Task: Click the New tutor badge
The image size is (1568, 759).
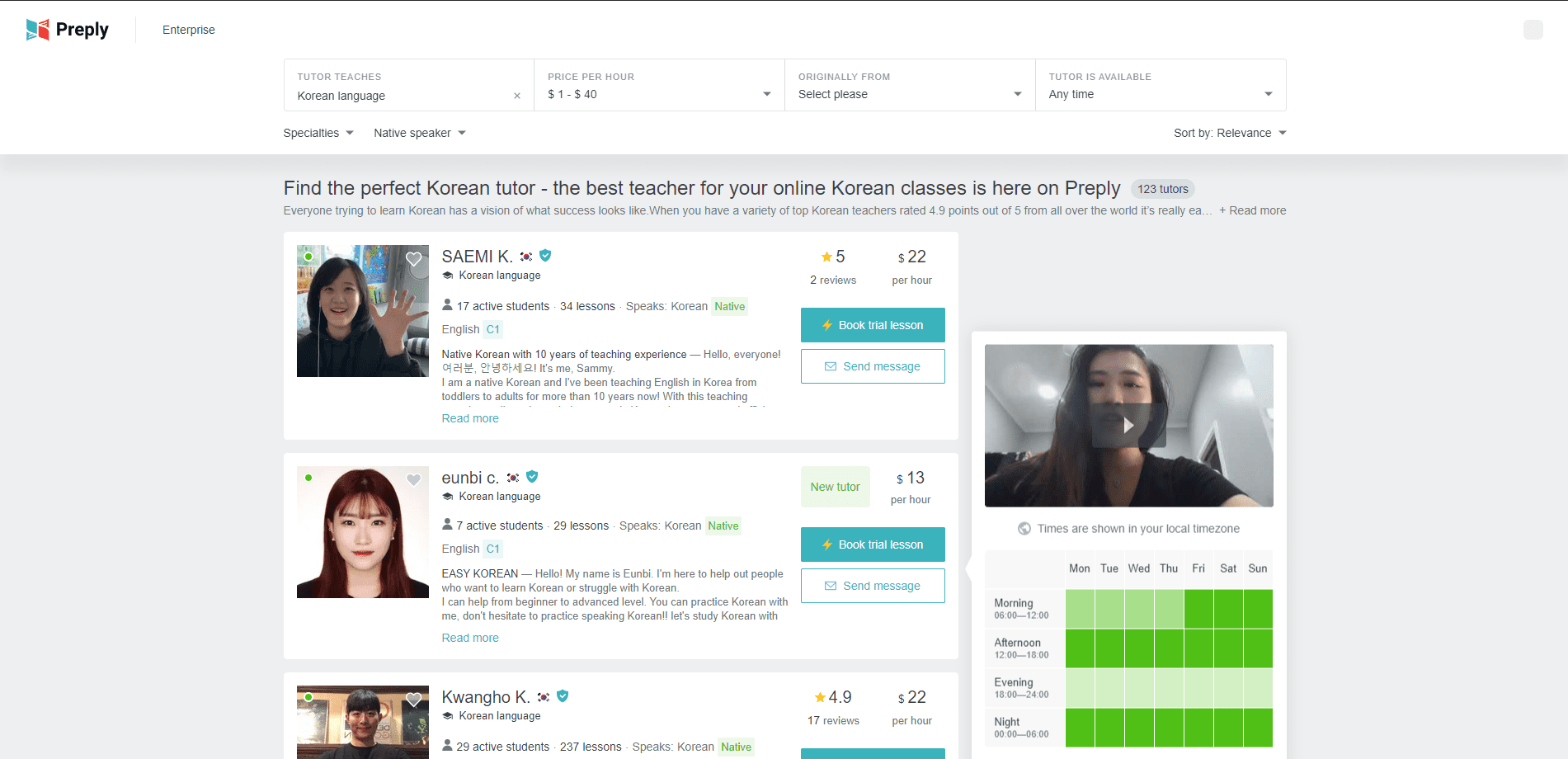Action: coord(835,487)
